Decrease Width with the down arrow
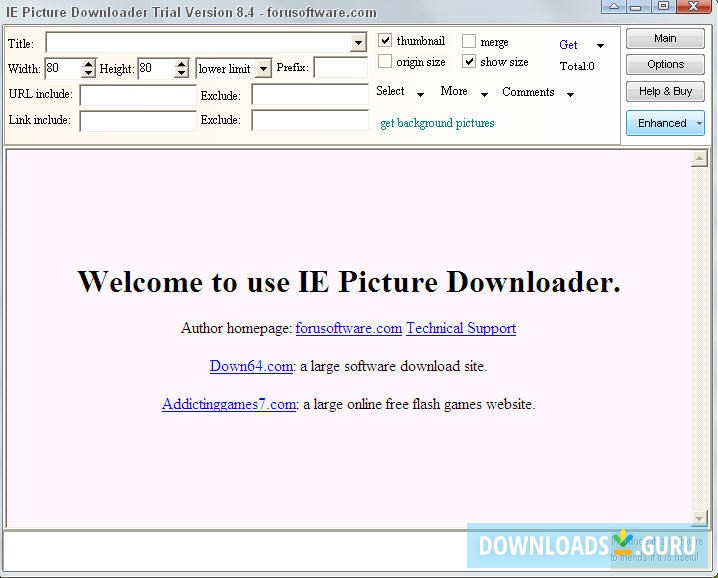Screen dimensions: 718x578 tap(88, 73)
